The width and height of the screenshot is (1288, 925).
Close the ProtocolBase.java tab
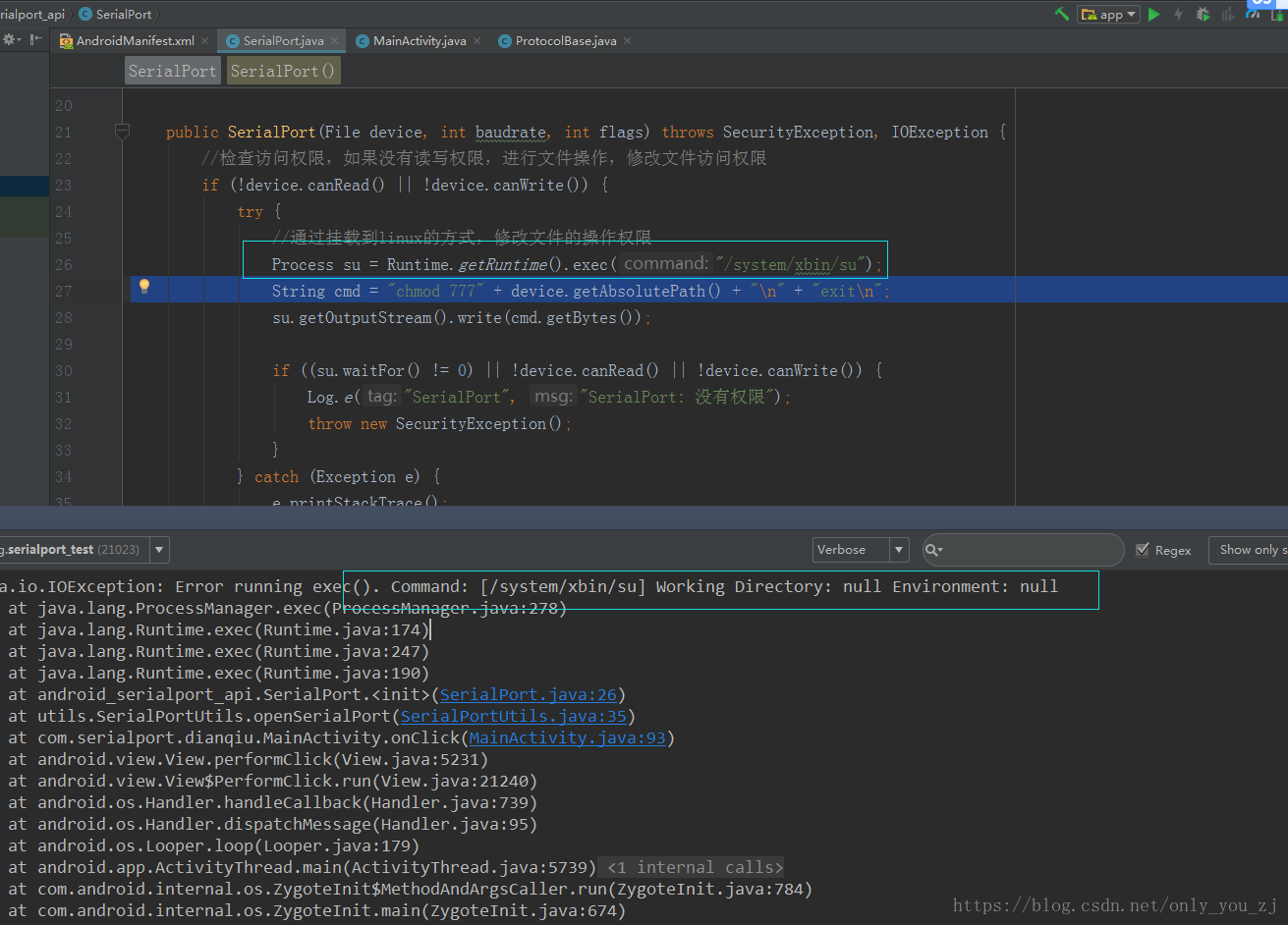click(x=627, y=41)
